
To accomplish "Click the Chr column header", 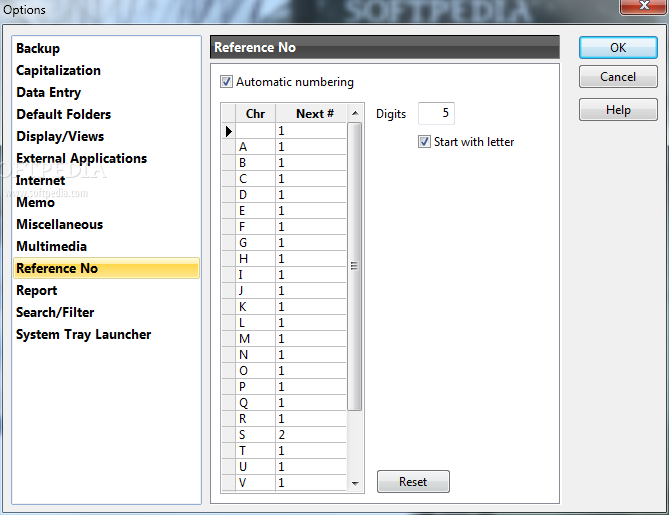I will [255, 113].
